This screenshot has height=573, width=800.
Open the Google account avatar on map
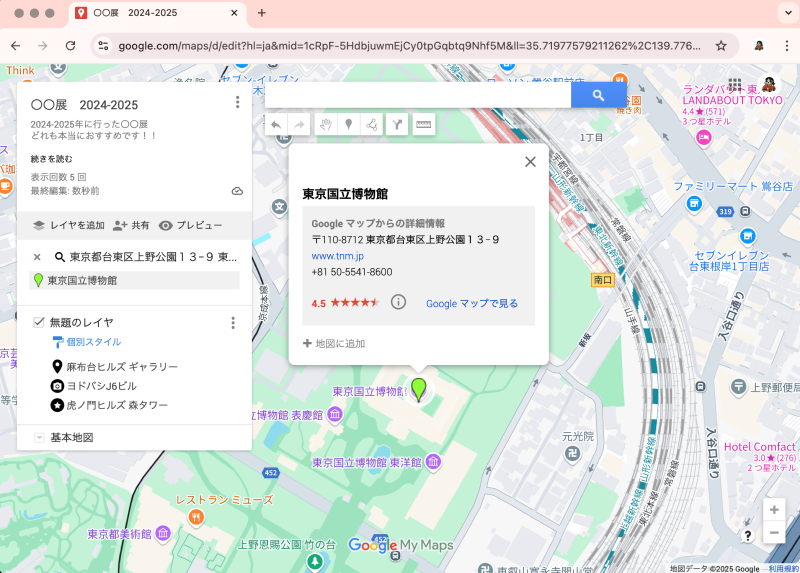tap(769, 83)
